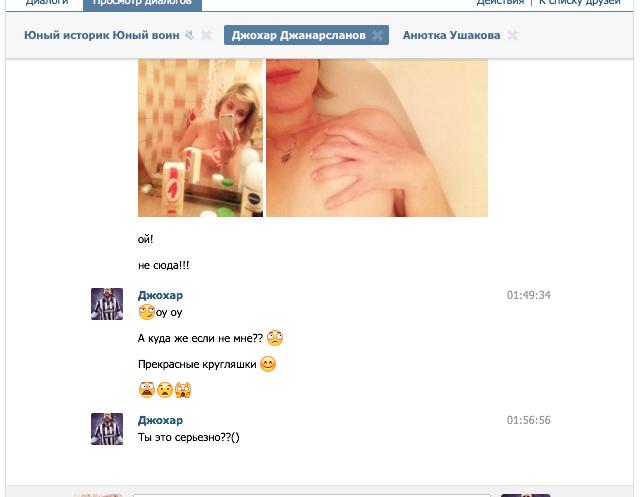This screenshot has width=644, height=497.
Task: Select the Просмотр диалогов tab
Action: tap(142, 3)
